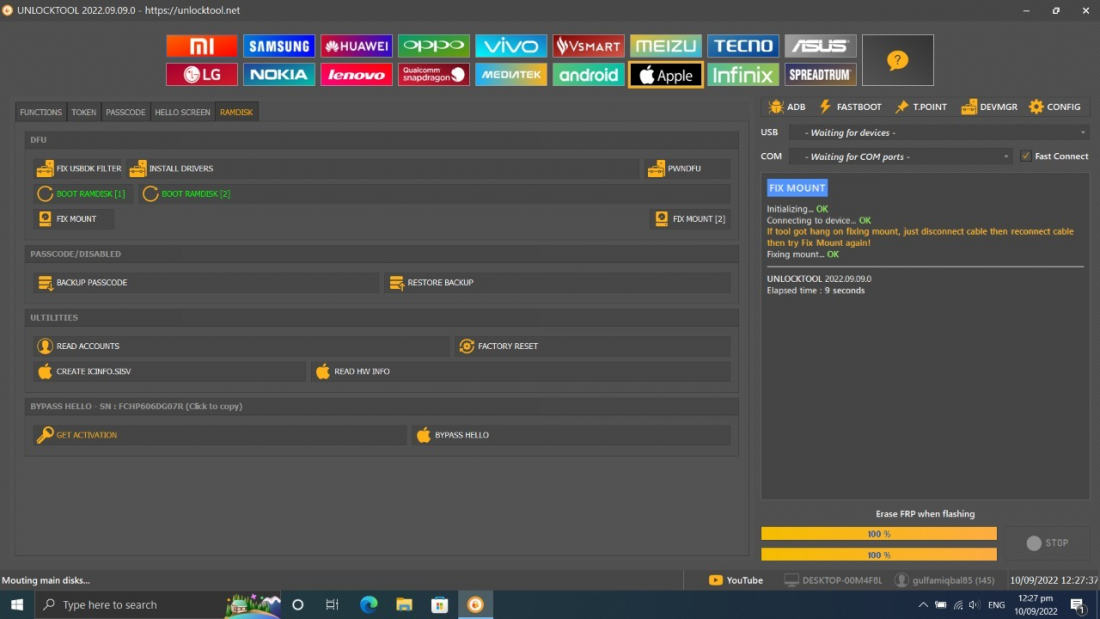Click the upper 100% progress bar
Image resolution: width=1100 pixels, height=619 pixels.
tap(878, 534)
